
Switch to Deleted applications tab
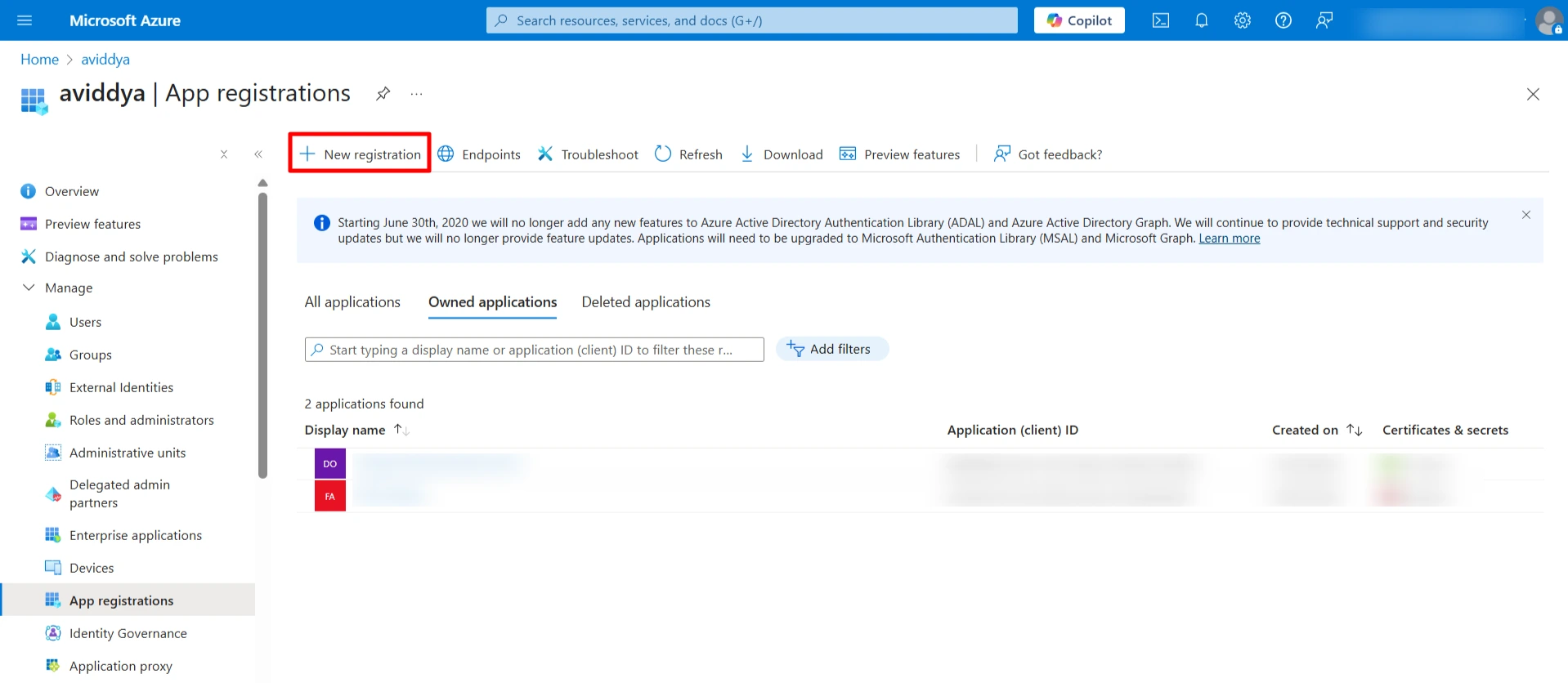pyautogui.click(x=646, y=302)
